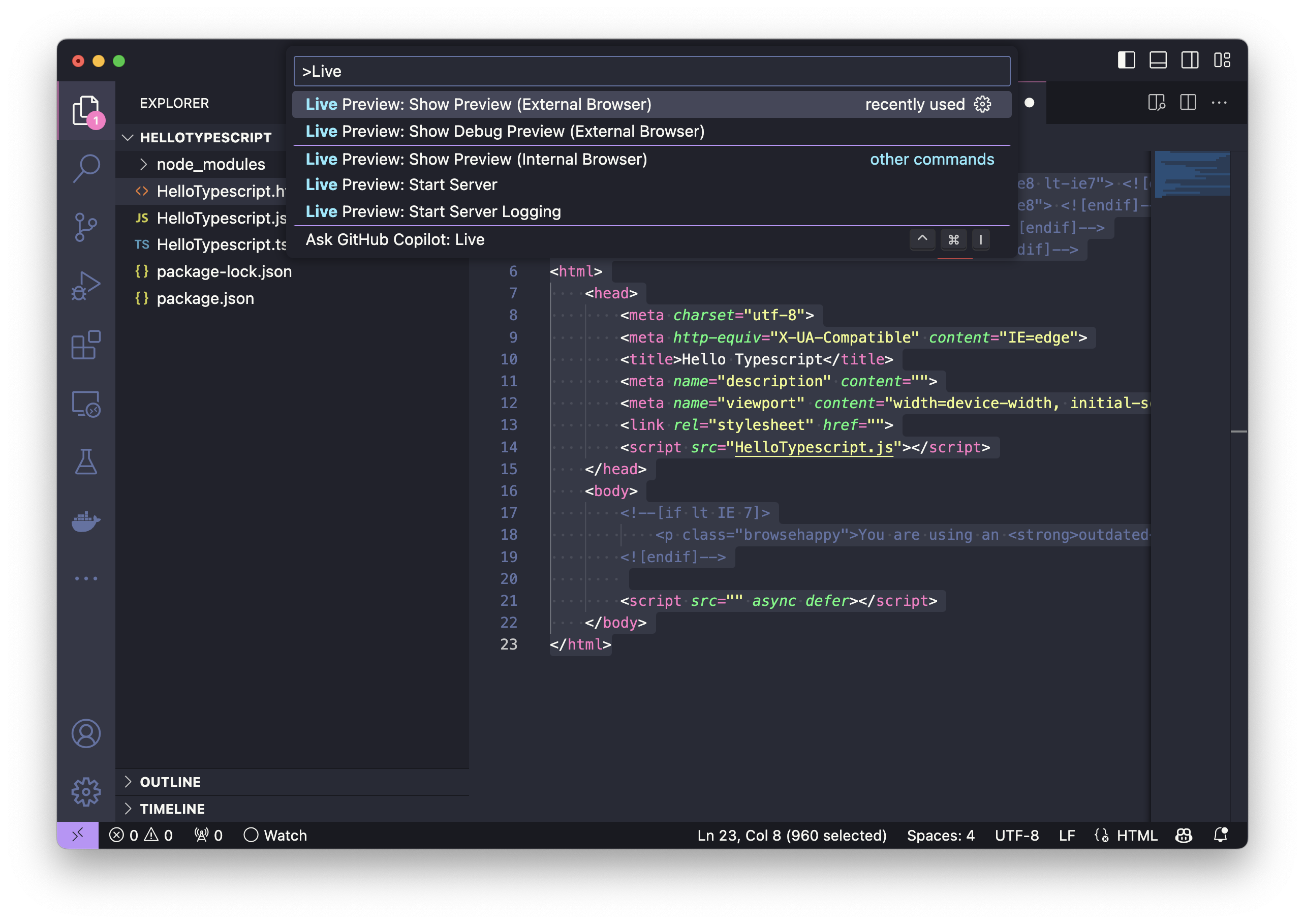Open the Search view in activity bar
The image size is (1305, 924).
(86, 168)
